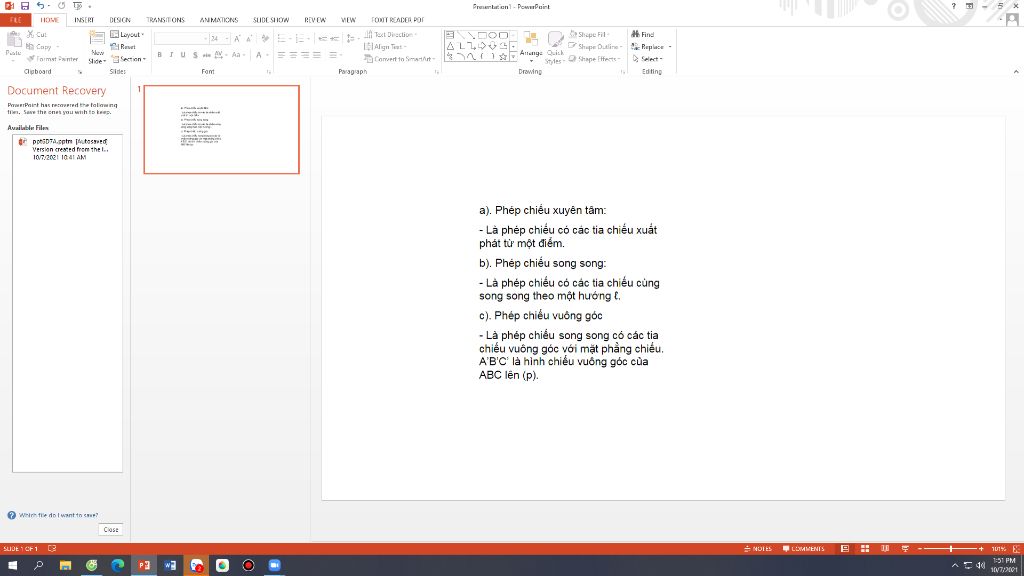Open COMMENTS pane from status bar
This screenshot has width=1024, height=576.
[x=803, y=549]
